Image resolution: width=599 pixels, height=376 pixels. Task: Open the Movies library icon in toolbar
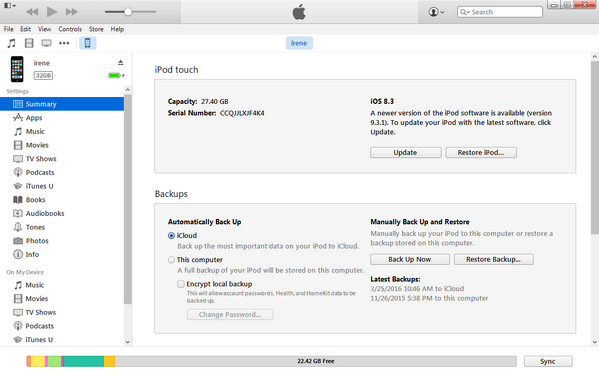pyautogui.click(x=29, y=43)
